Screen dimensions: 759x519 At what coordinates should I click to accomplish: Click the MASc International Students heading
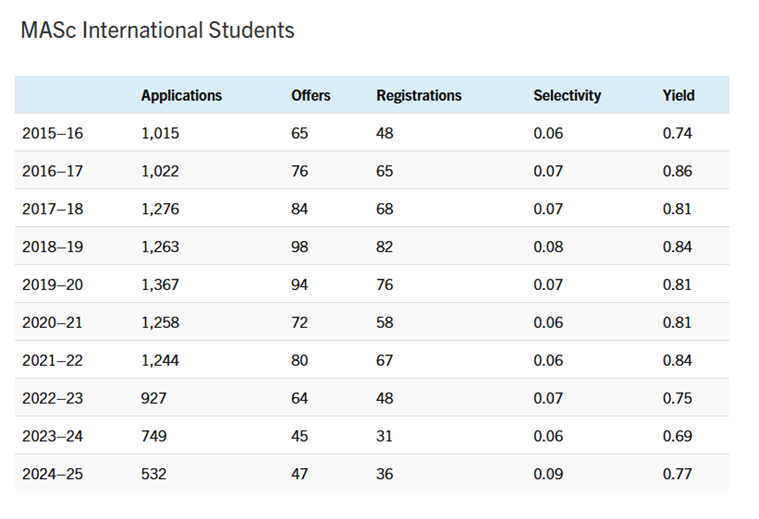tap(157, 31)
